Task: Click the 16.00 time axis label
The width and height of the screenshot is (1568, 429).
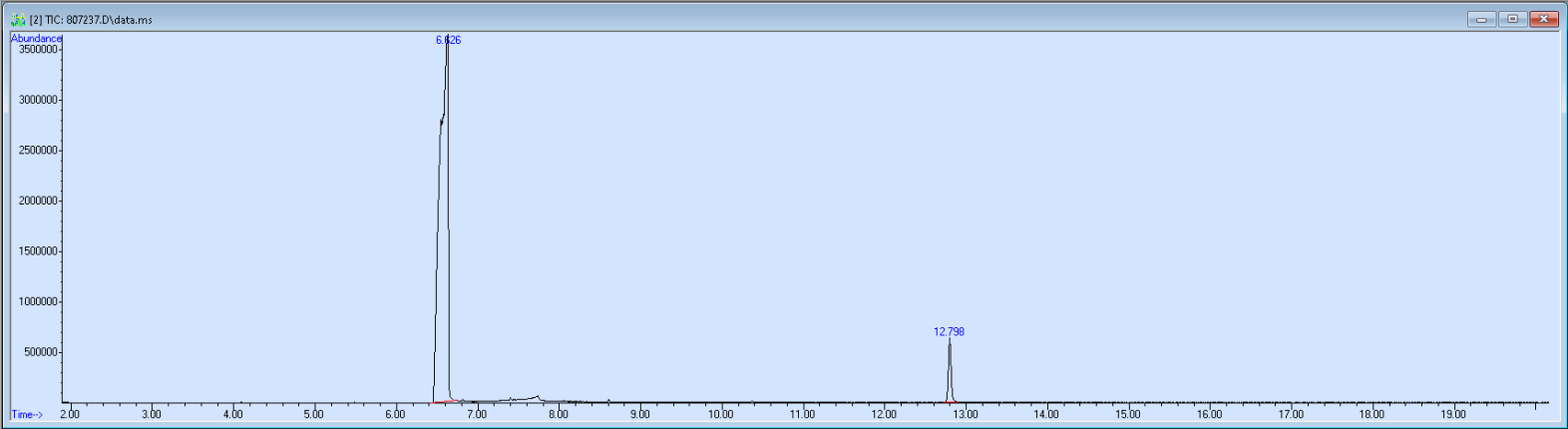Action: coord(1209,414)
